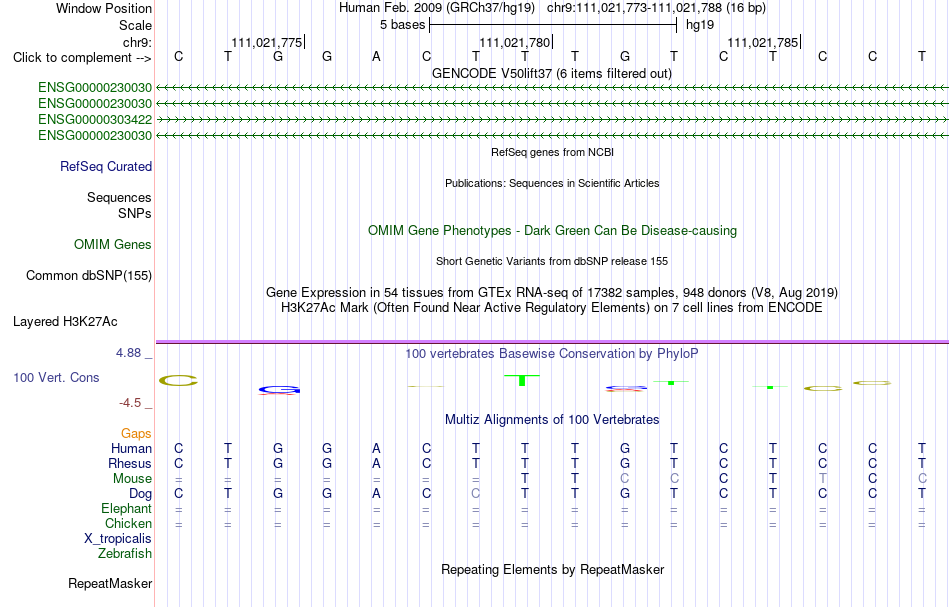Select the 'Scale' track label
Image resolution: width=950 pixels, height=607 pixels.
pos(135,25)
